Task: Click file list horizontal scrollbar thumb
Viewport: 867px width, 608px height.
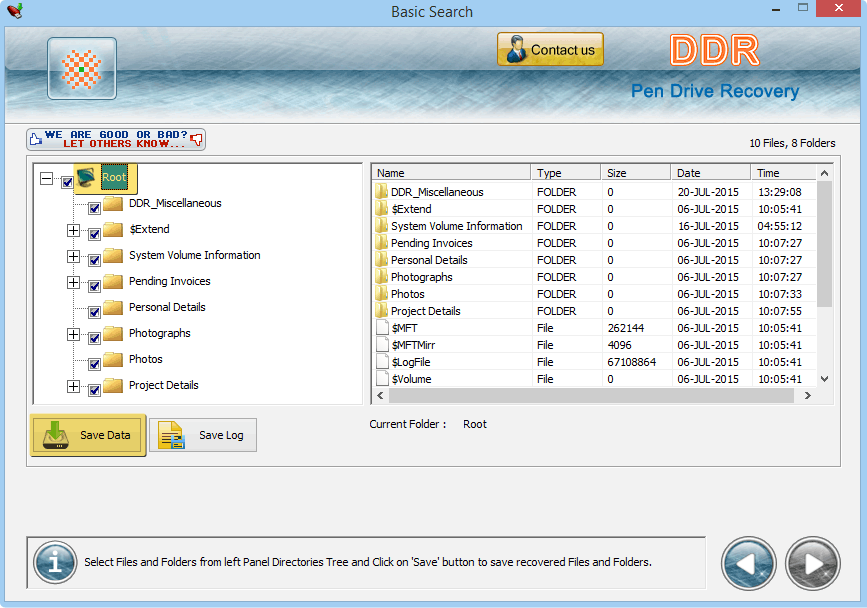Action: (591, 395)
